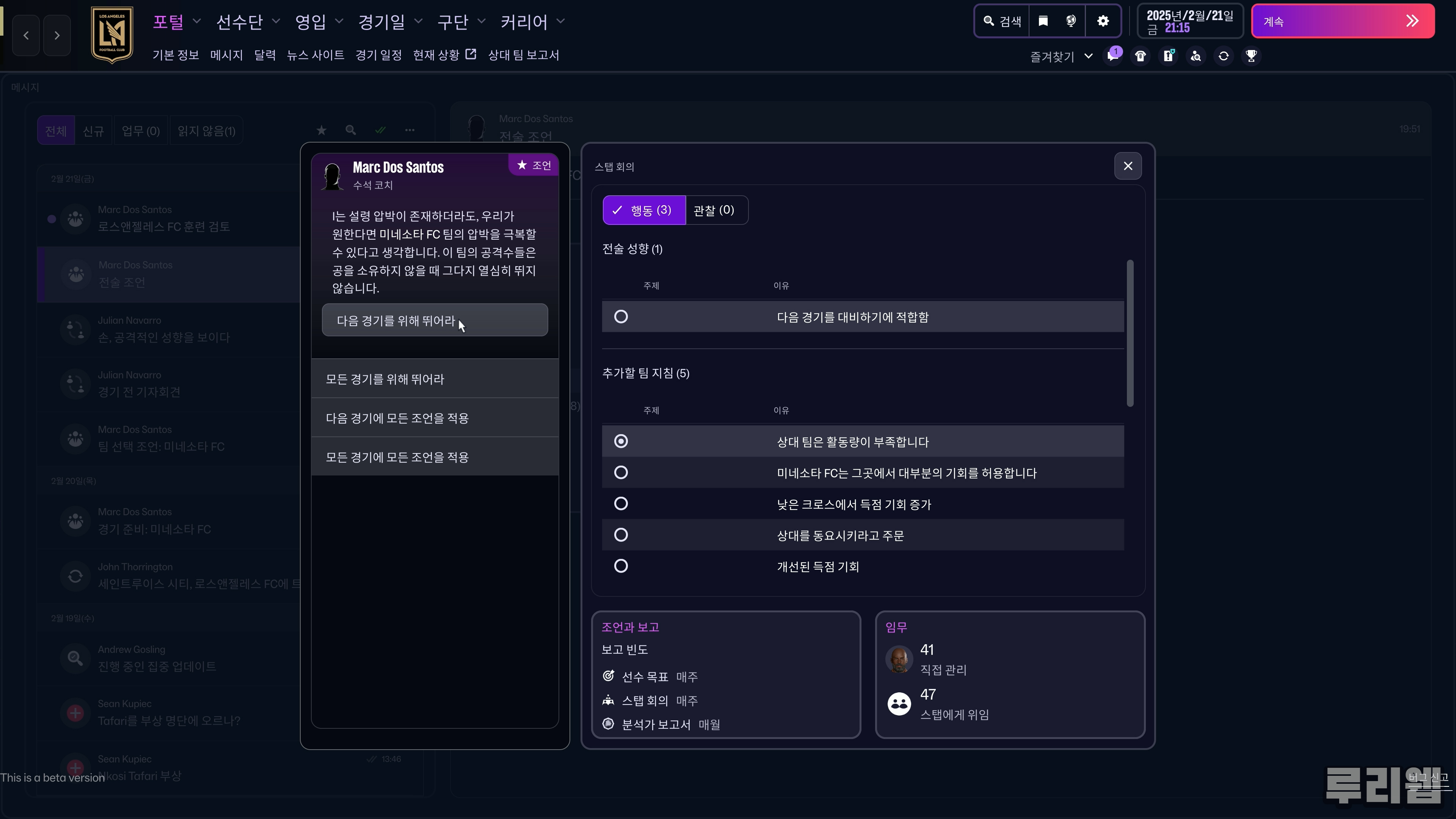Click the trophy icon in shortcuts bar
The image size is (1456, 819).
(1251, 55)
